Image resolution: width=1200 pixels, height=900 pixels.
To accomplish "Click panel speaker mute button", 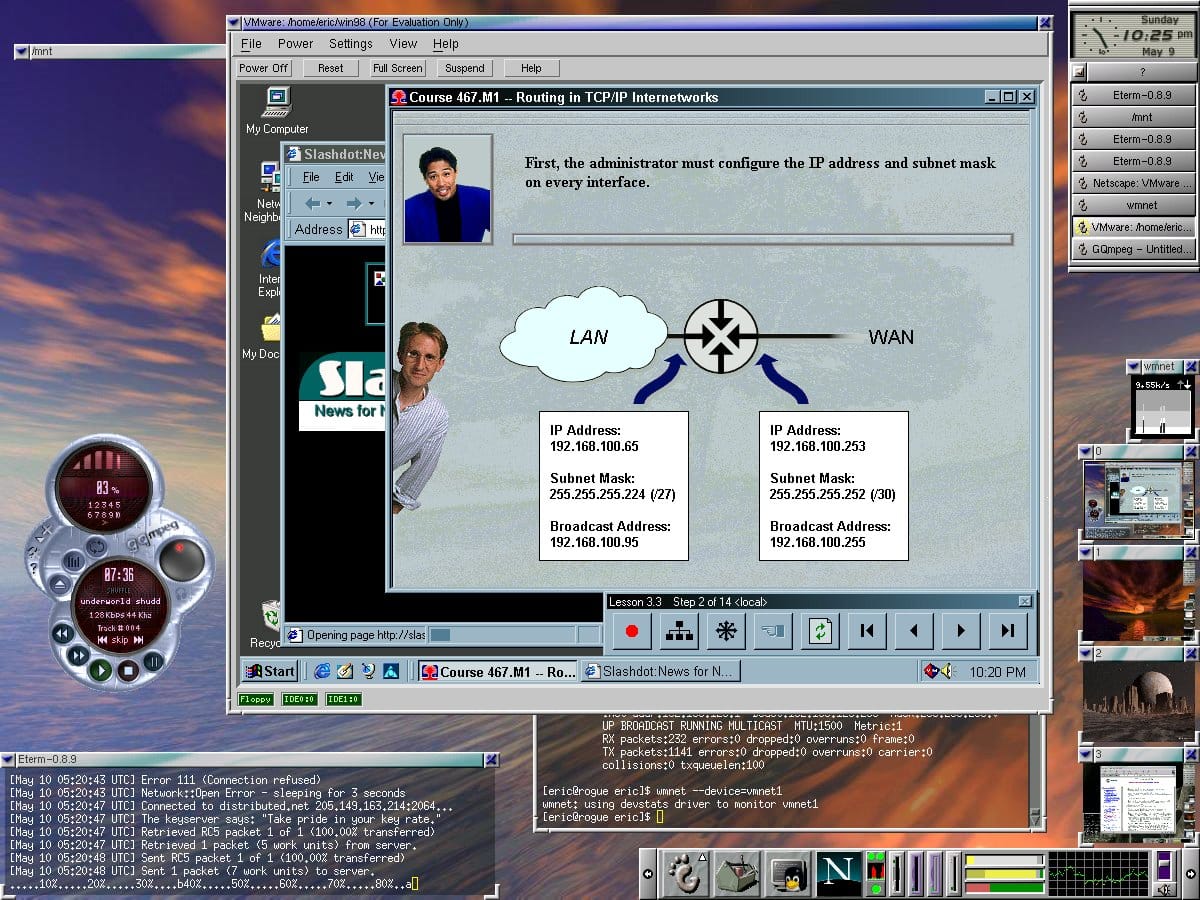I will (1163, 889).
